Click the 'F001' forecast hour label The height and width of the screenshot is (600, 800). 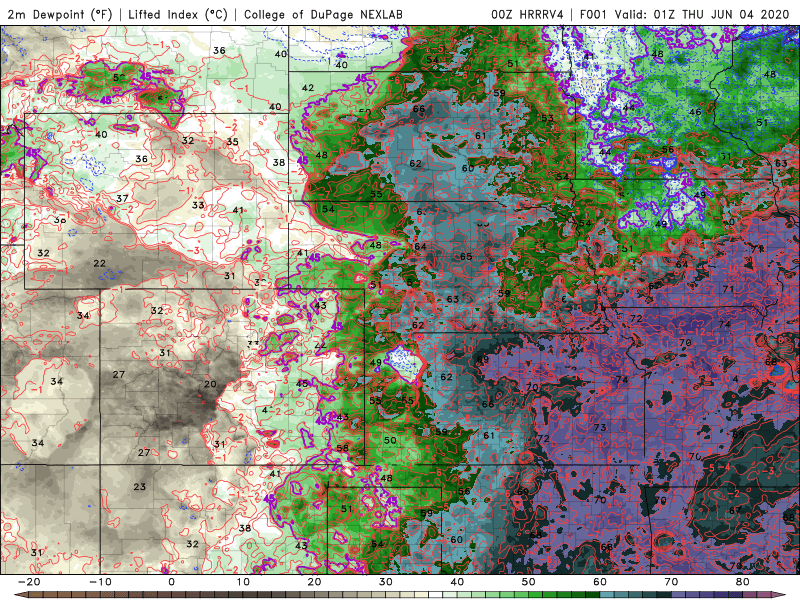(x=594, y=14)
